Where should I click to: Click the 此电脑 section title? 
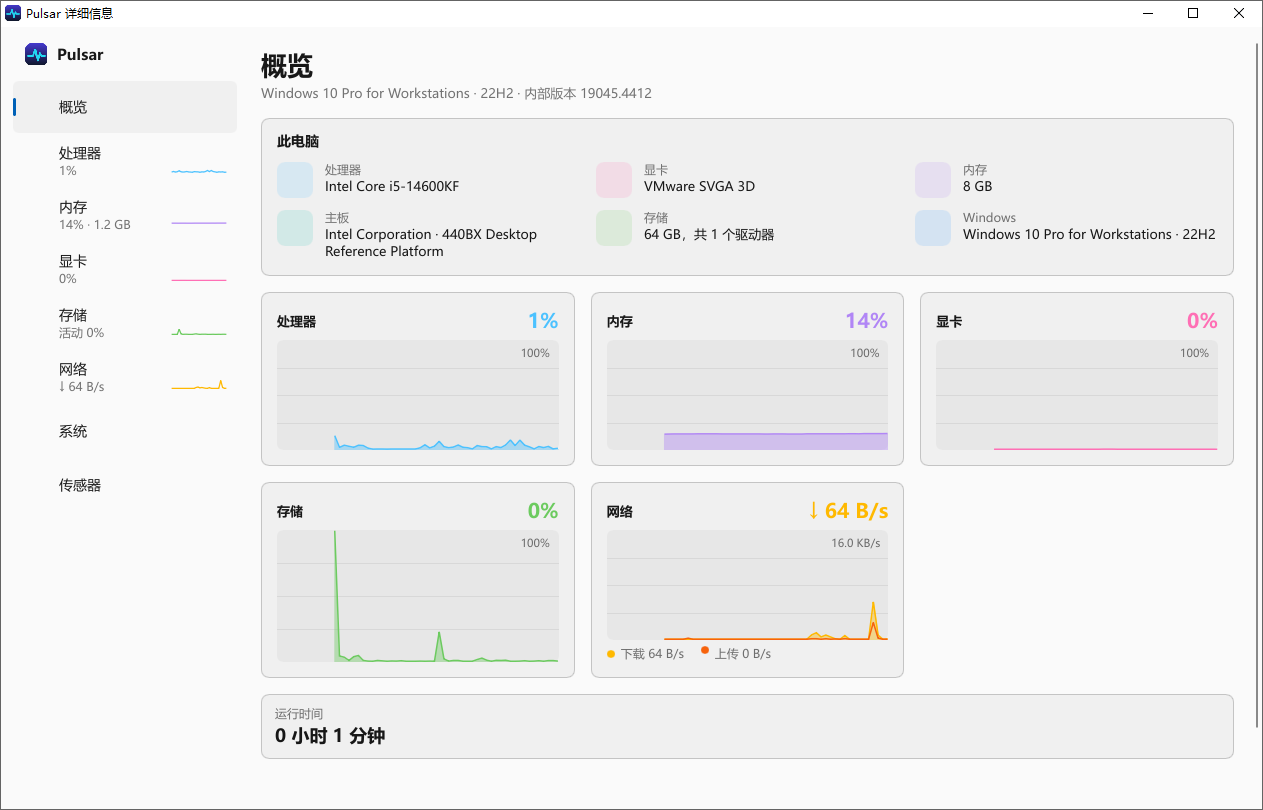(298, 142)
